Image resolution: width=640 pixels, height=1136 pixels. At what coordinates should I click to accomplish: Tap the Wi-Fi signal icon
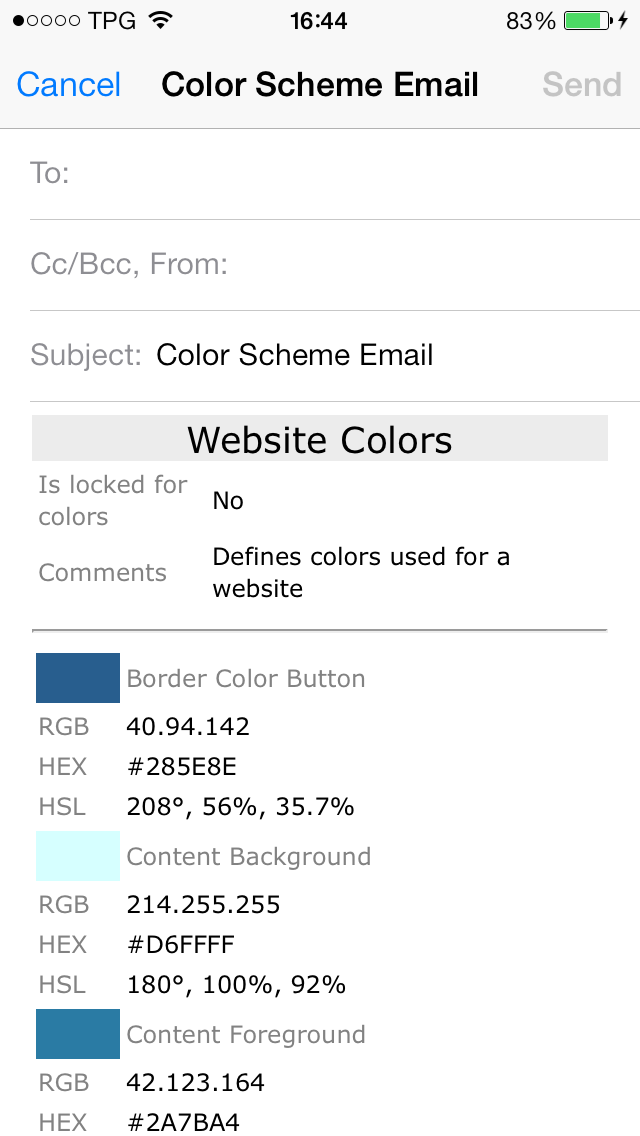(x=159, y=21)
